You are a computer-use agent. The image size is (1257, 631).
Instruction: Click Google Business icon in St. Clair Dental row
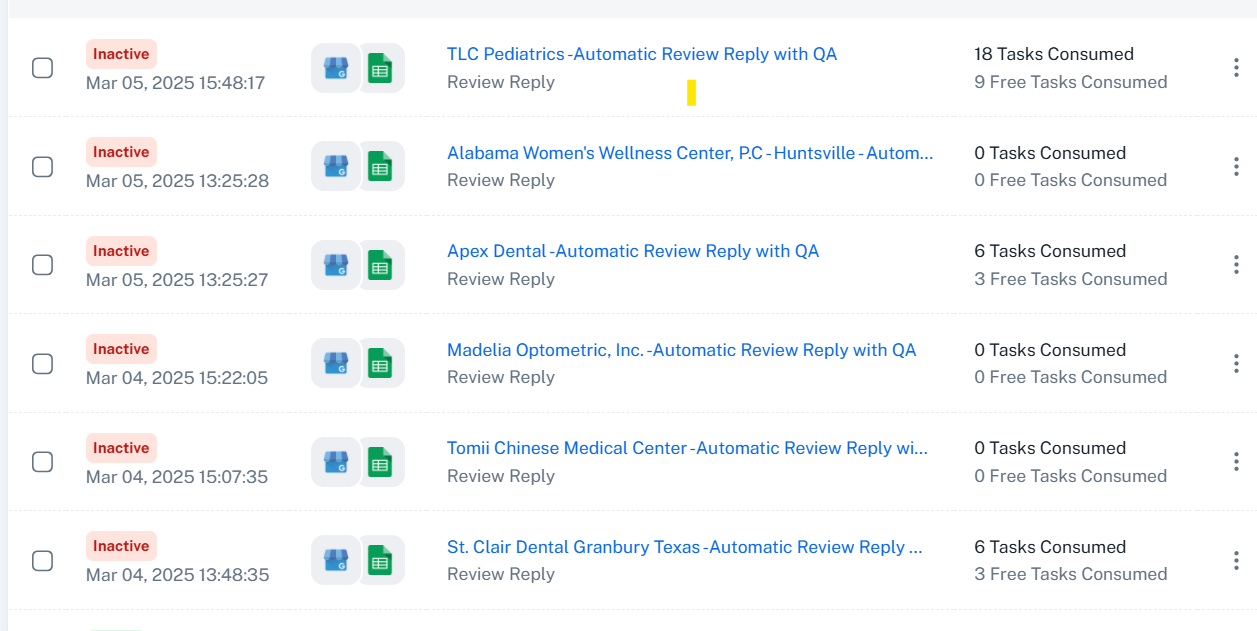click(x=335, y=560)
